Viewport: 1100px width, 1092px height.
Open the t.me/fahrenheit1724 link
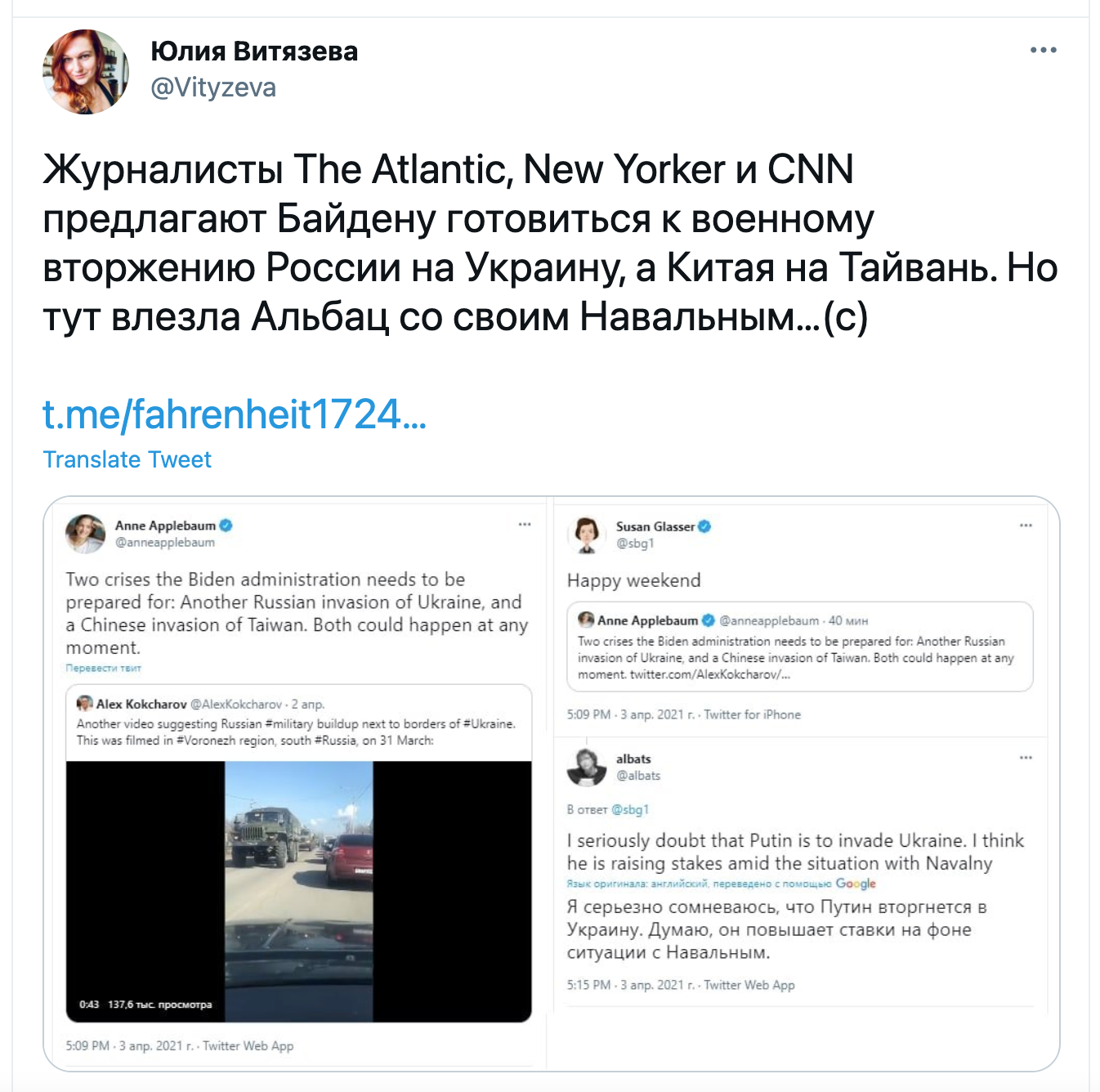coord(235,414)
